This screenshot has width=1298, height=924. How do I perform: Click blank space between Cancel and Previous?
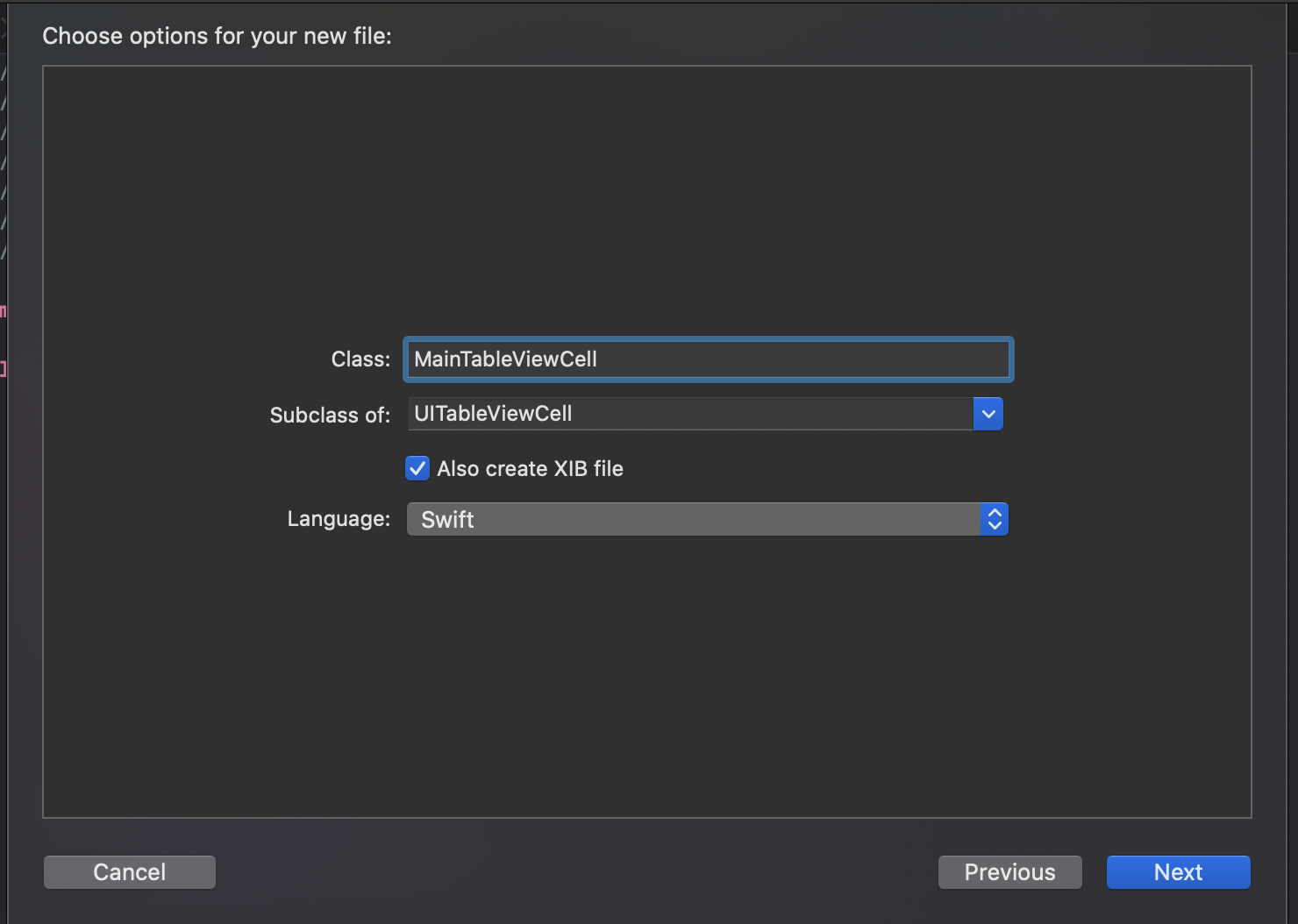point(575,872)
